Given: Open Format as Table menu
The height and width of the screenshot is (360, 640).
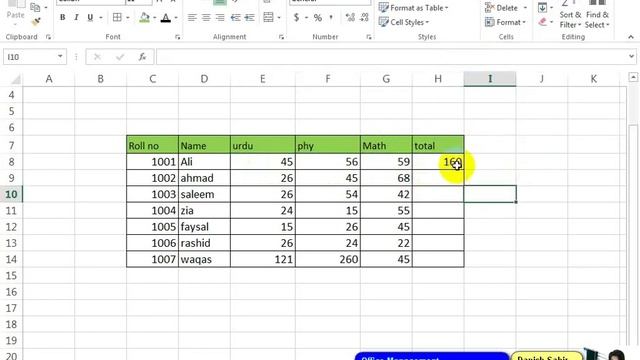Looking at the screenshot, I should point(413,8).
